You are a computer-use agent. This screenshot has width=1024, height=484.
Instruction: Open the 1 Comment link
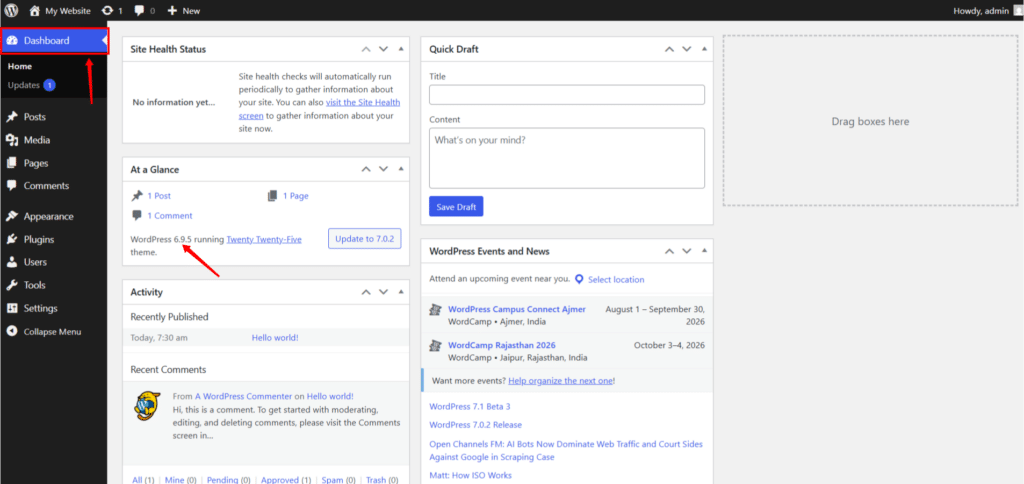click(x=170, y=216)
